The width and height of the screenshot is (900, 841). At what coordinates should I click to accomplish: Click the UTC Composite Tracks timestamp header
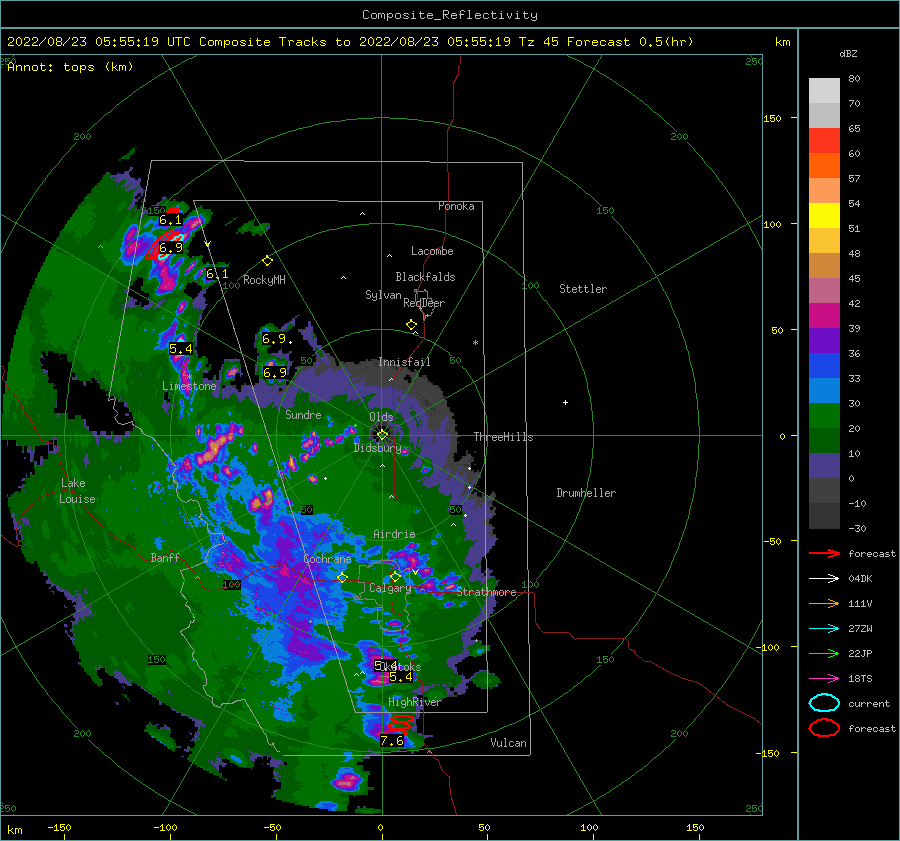click(350, 42)
